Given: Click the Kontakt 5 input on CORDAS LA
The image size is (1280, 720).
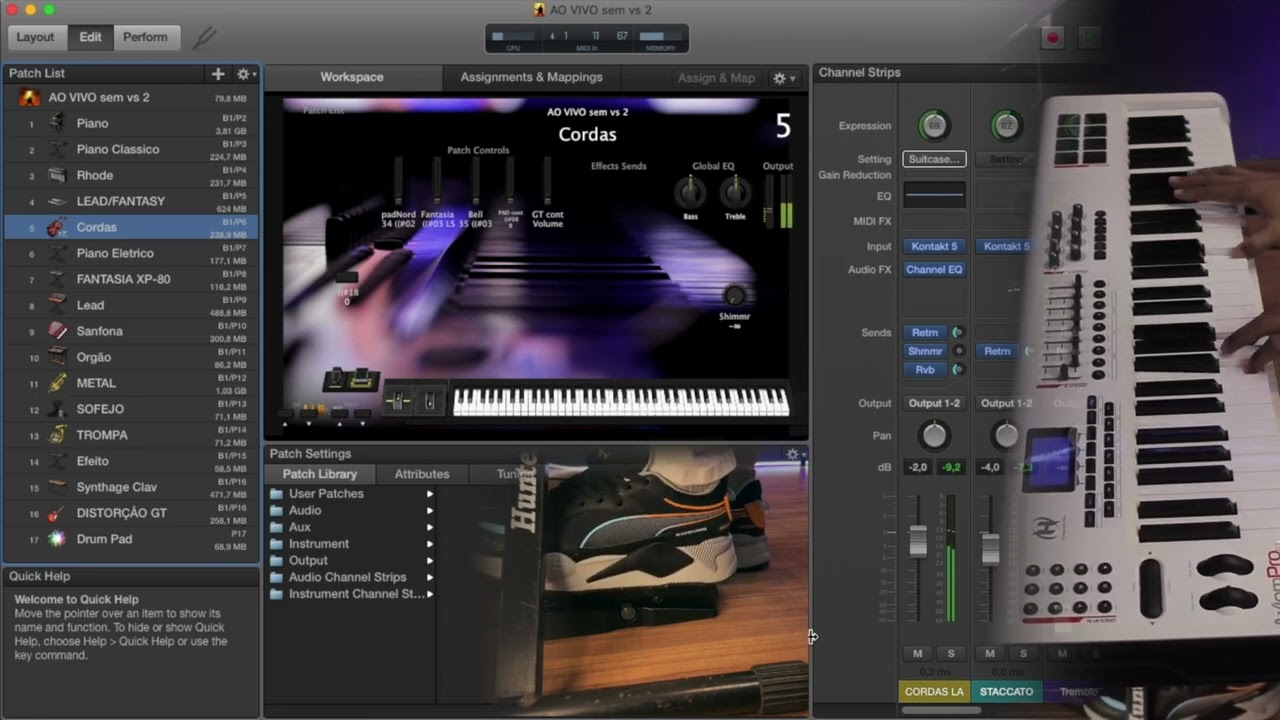Looking at the screenshot, I should coord(934,246).
